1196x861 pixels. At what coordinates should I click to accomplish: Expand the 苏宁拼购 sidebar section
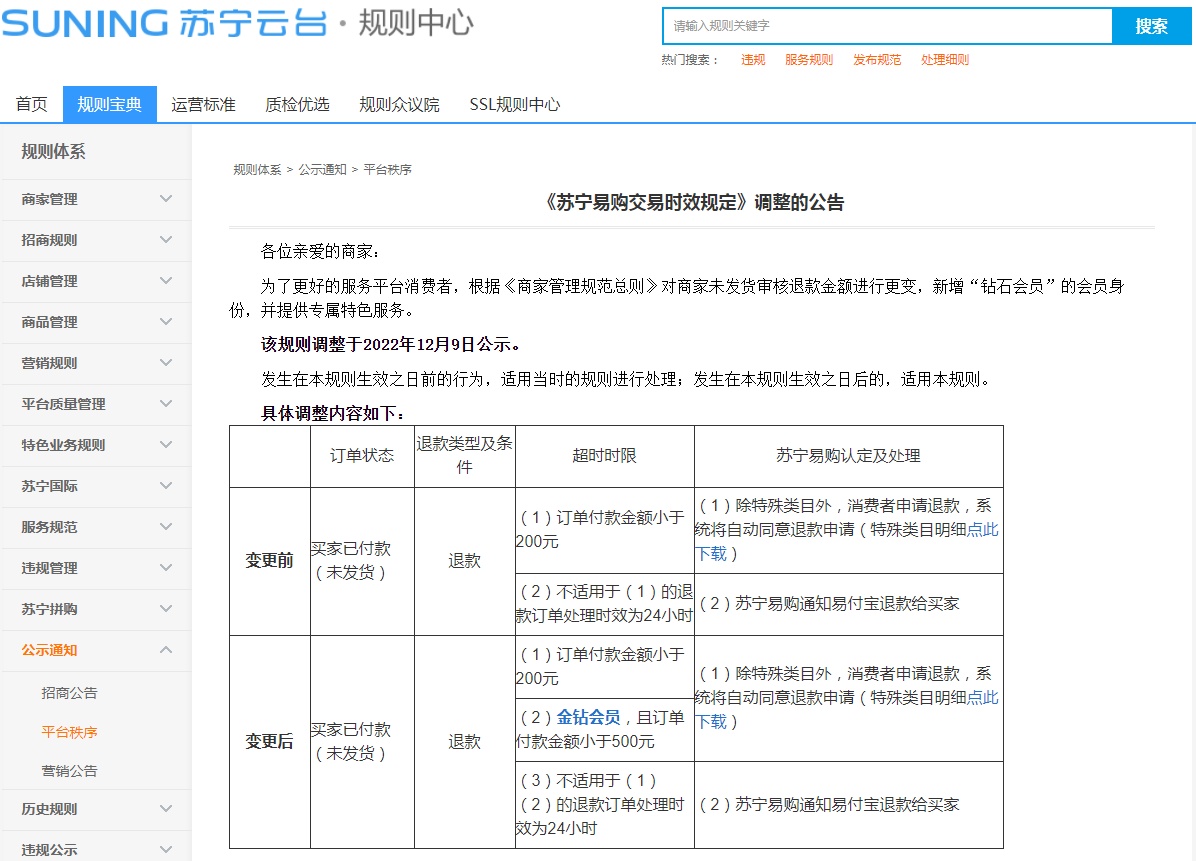(x=96, y=609)
